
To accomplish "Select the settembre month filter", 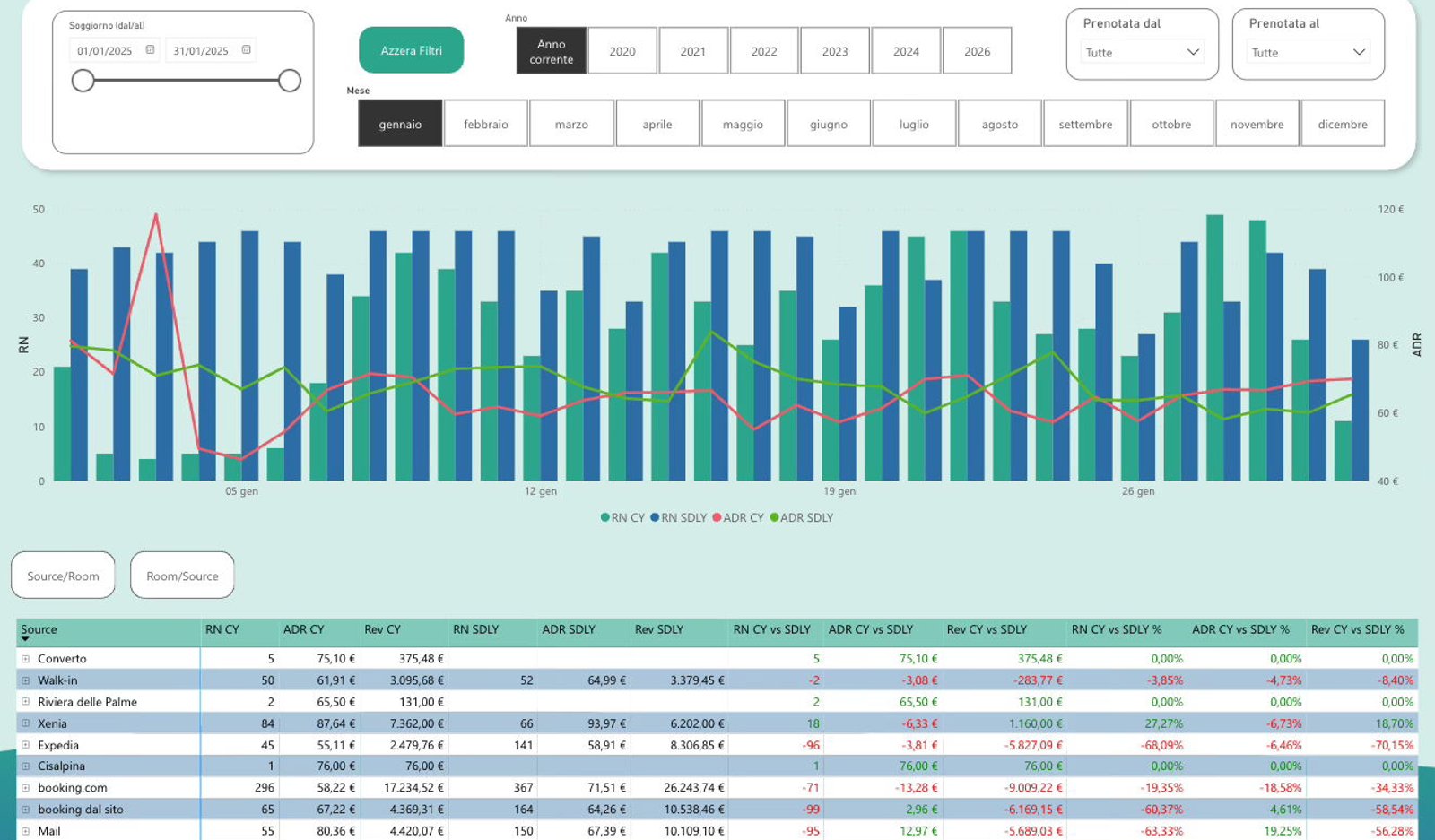I will 1085,124.
